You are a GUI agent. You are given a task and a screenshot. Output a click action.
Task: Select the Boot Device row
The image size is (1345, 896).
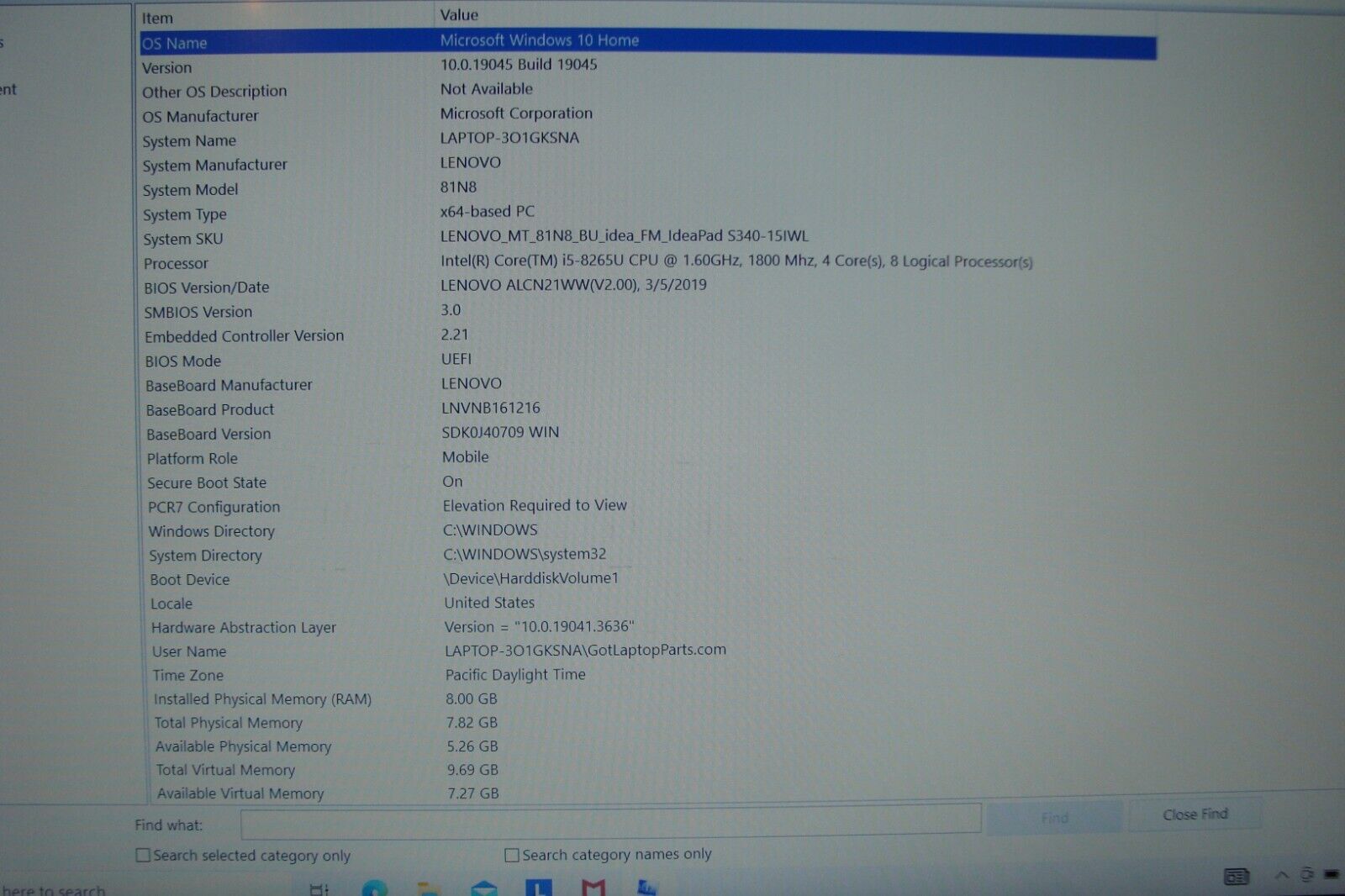click(648, 579)
